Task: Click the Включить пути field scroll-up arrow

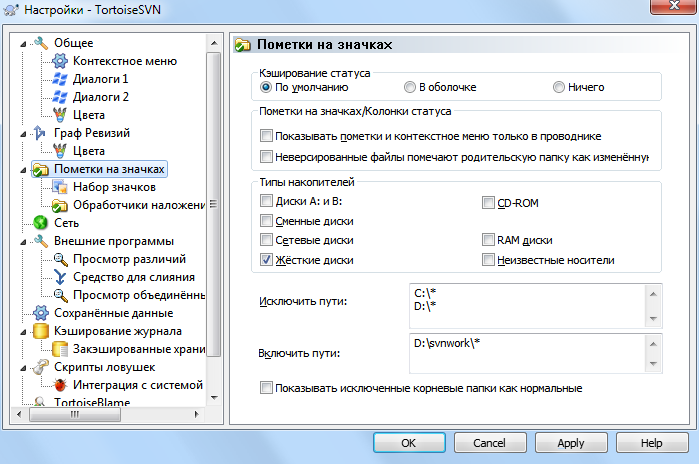Action: pyautogui.click(x=653, y=344)
